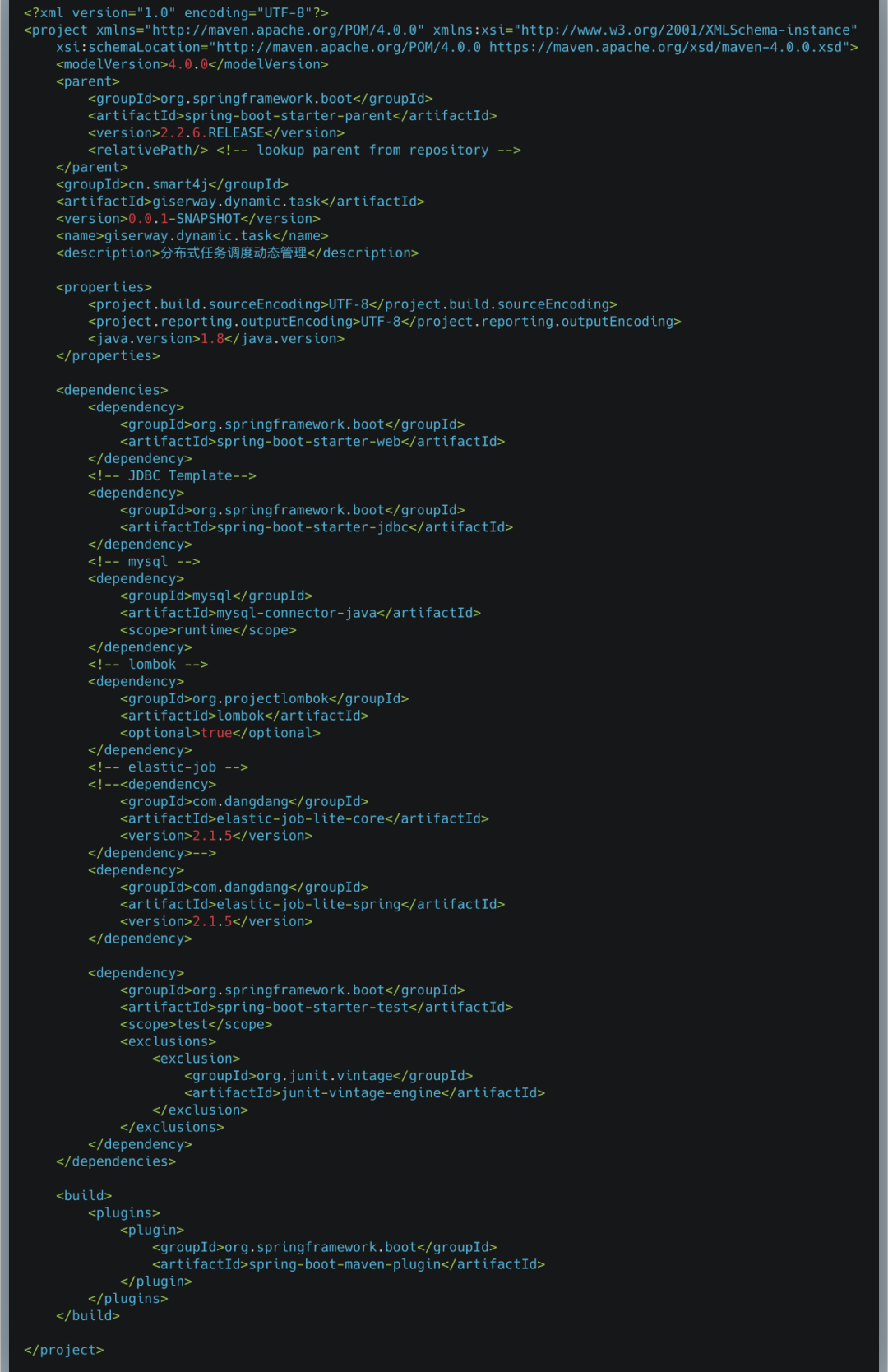This screenshot has width=888, height=1372.
Task: Click the groupId cn.smart4j line
Action: pos(172,184)
